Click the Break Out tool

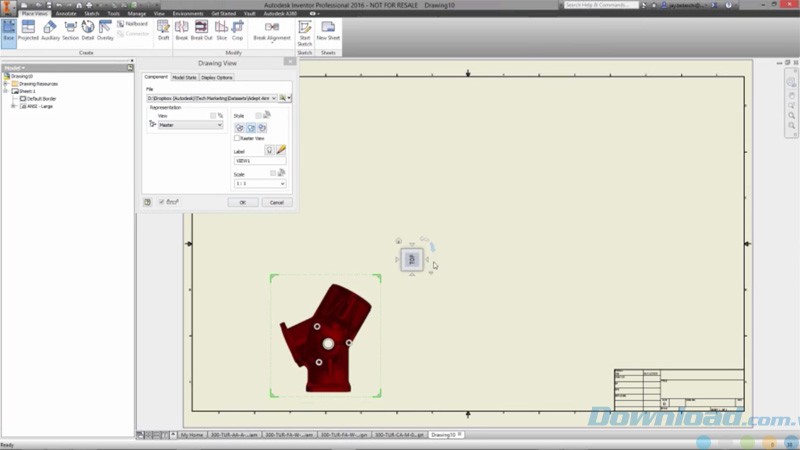[x=202, y=29]
